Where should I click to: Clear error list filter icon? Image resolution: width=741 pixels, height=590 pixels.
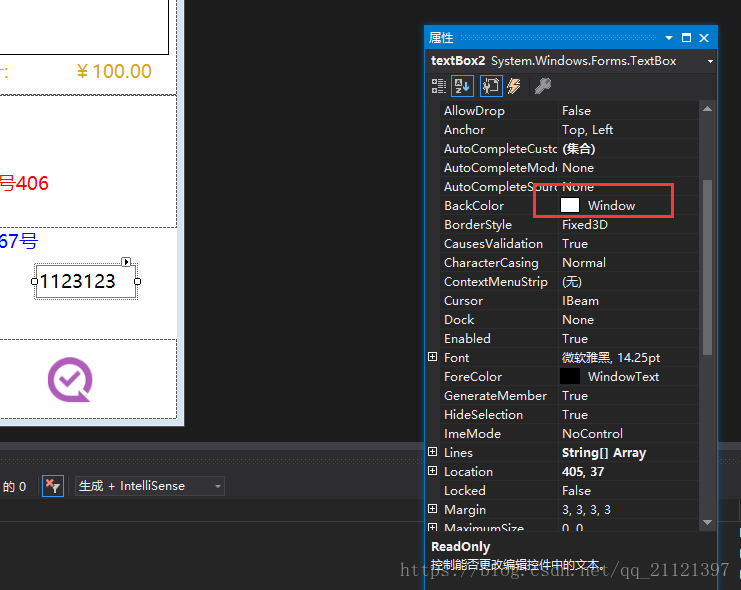(52, 486)
